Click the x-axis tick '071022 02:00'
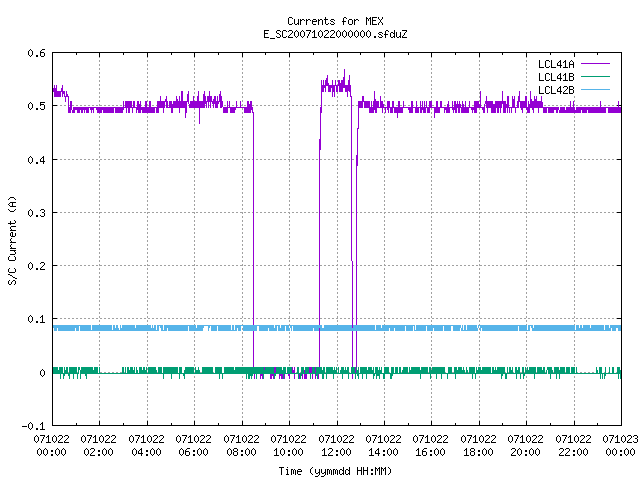 (98, 445)
